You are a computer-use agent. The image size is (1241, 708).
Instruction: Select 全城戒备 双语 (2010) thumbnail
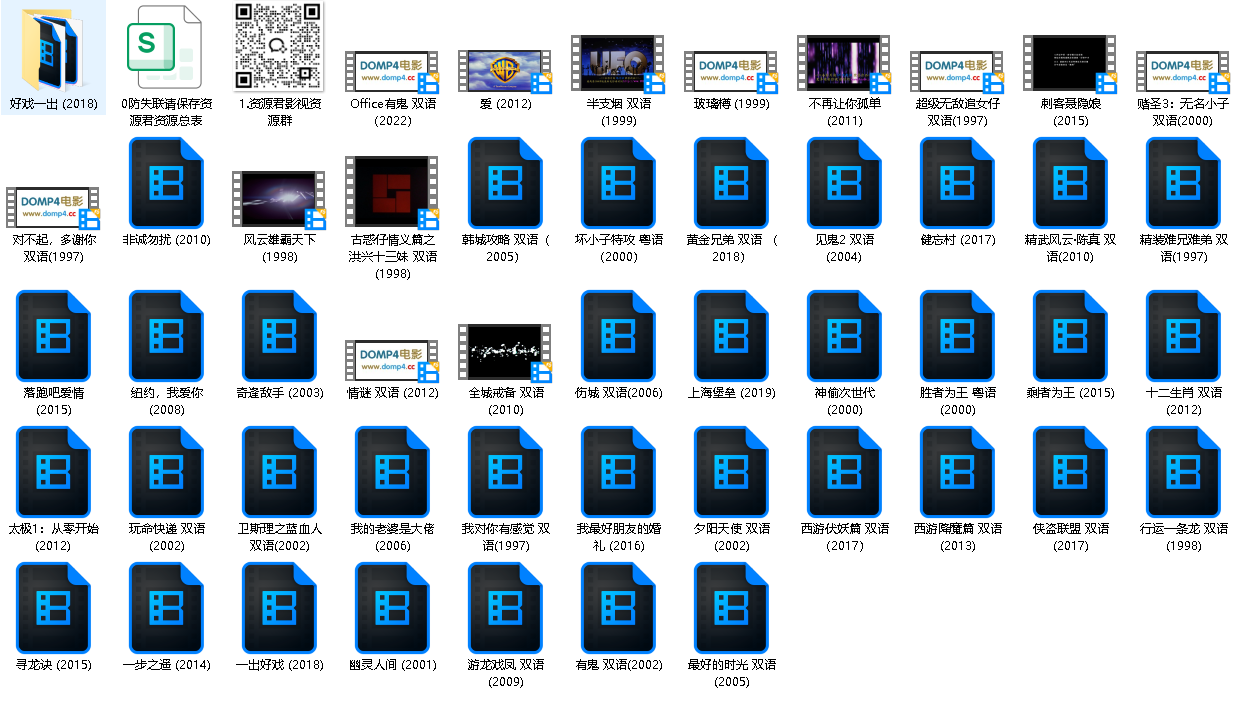coord(505,353)
